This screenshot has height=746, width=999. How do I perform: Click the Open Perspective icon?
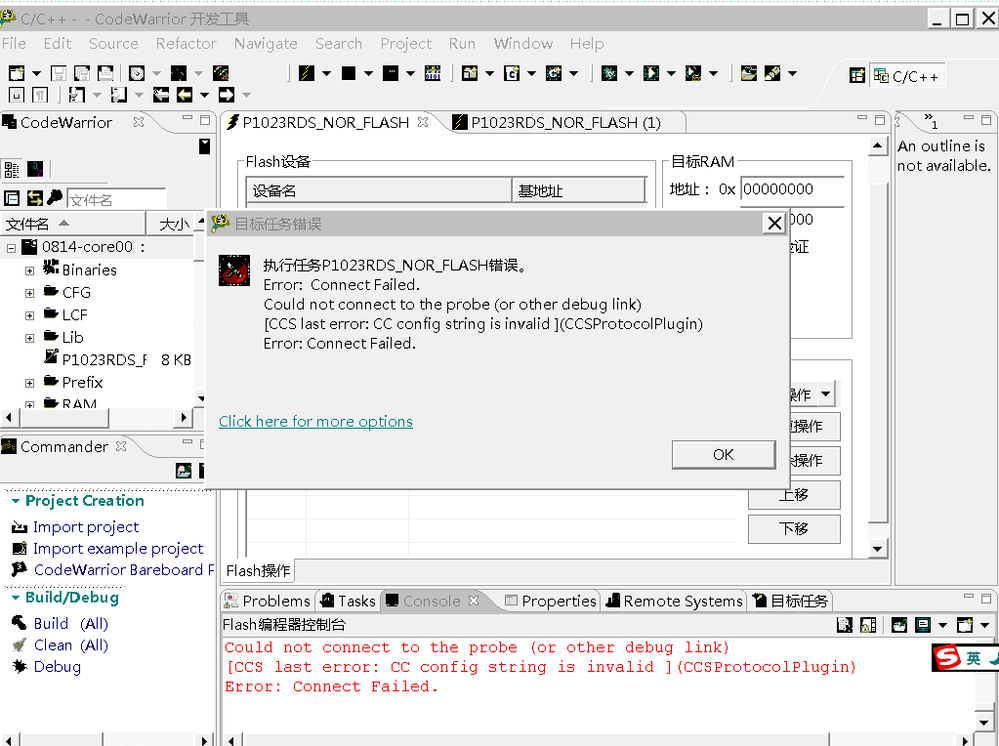coord(857,76)
